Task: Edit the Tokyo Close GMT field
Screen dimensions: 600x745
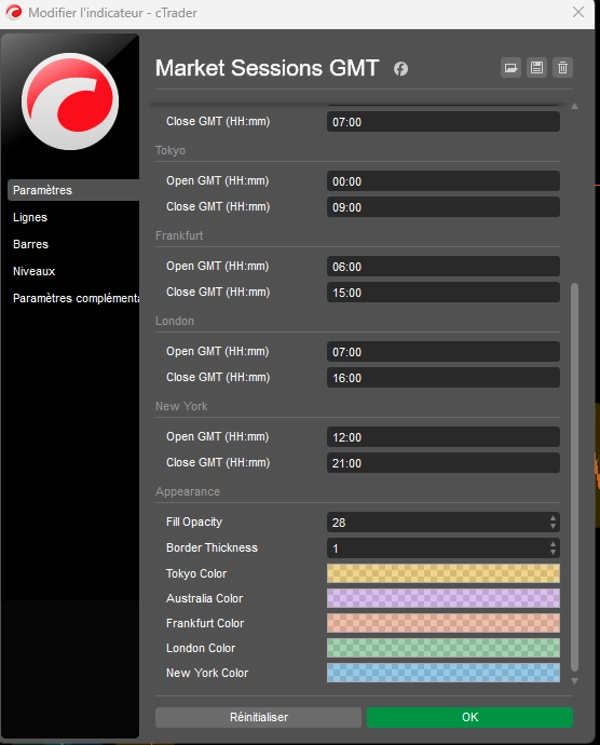Action: [443, 207]
